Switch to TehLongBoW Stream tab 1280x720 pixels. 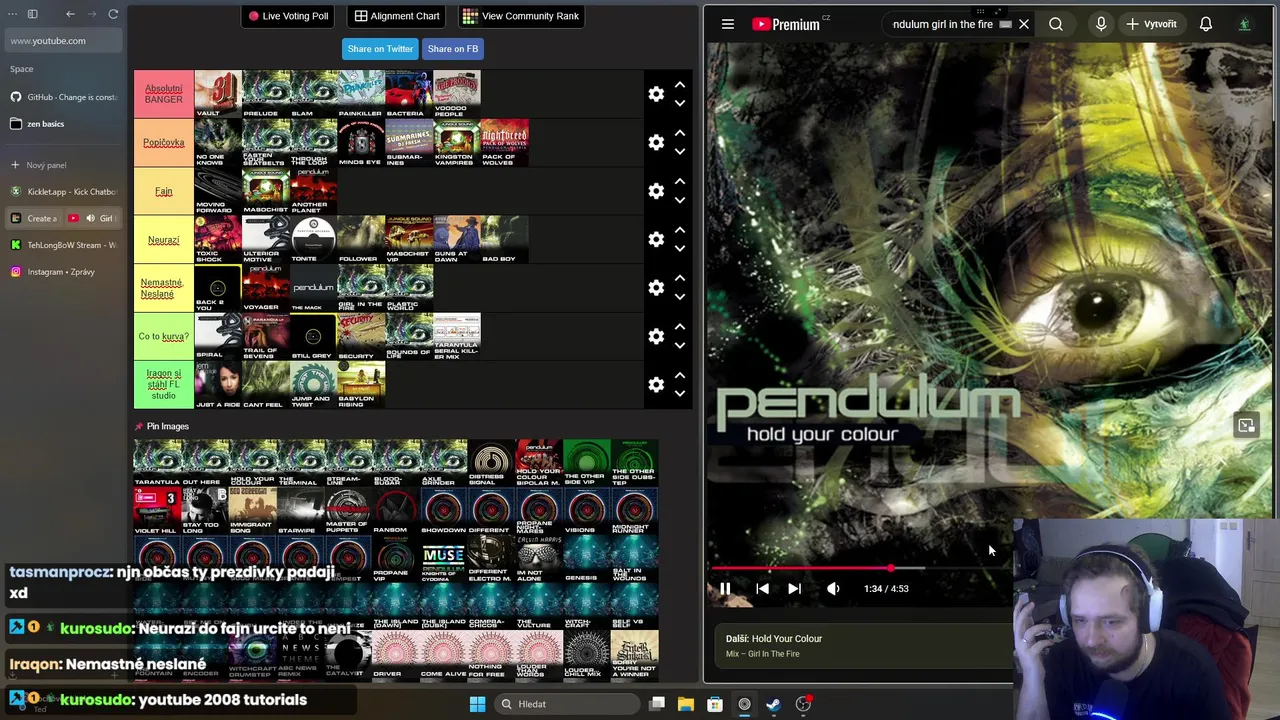[x=63, y=245]
